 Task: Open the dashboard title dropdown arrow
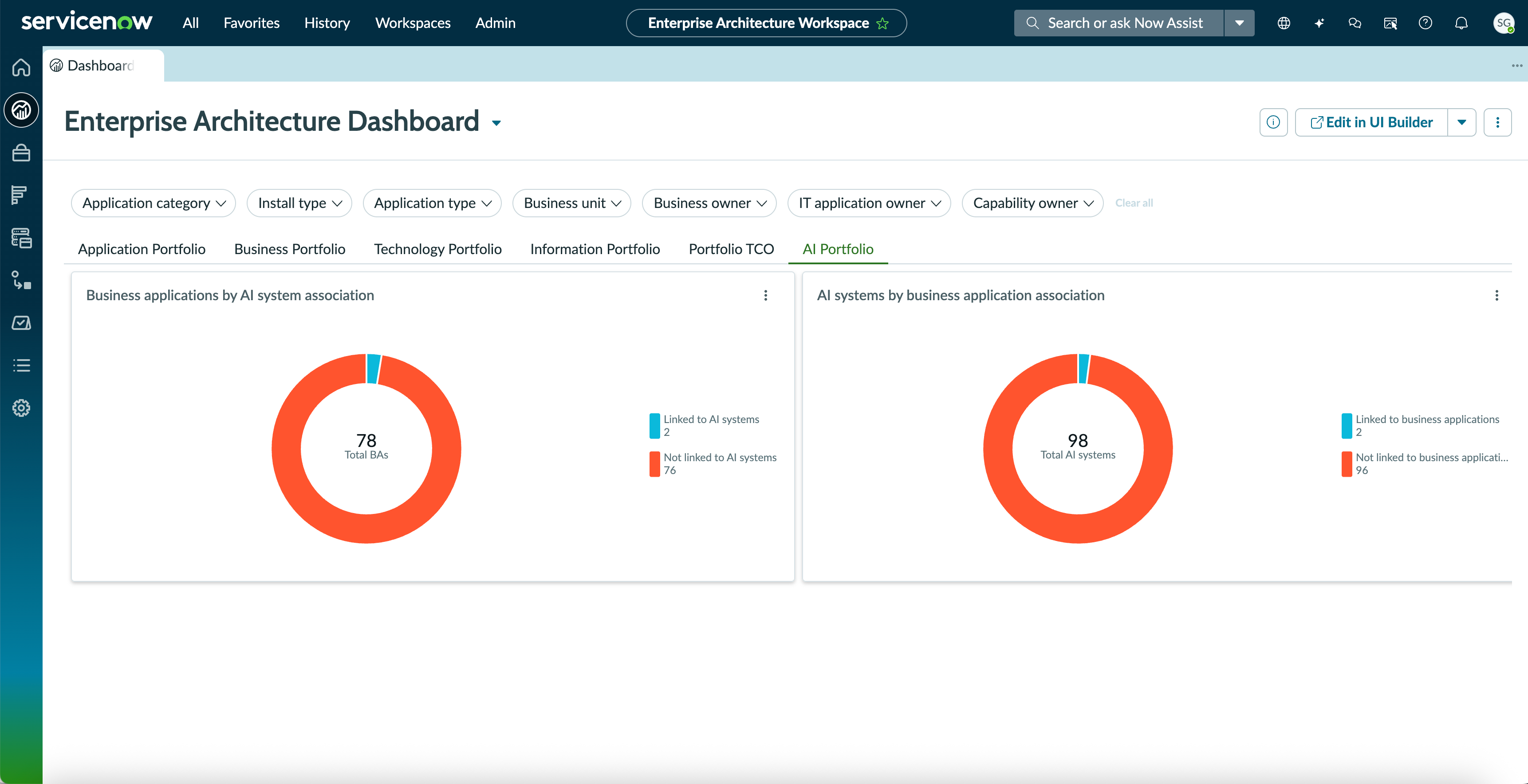coord(496,123)
